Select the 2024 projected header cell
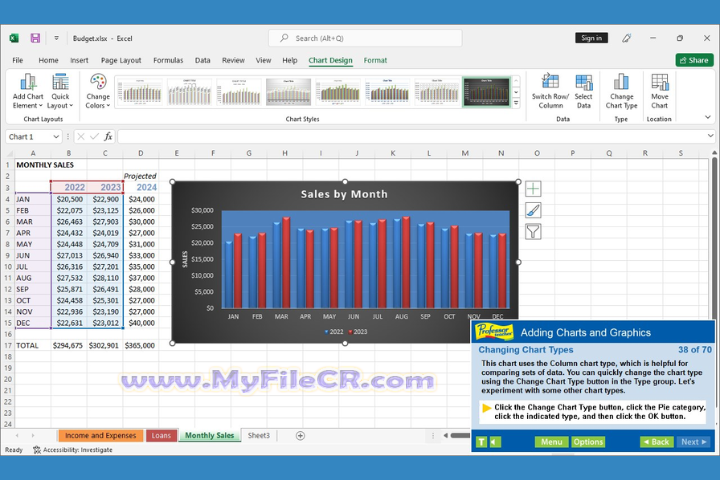720x480 pixels. (x=141, y=187)
